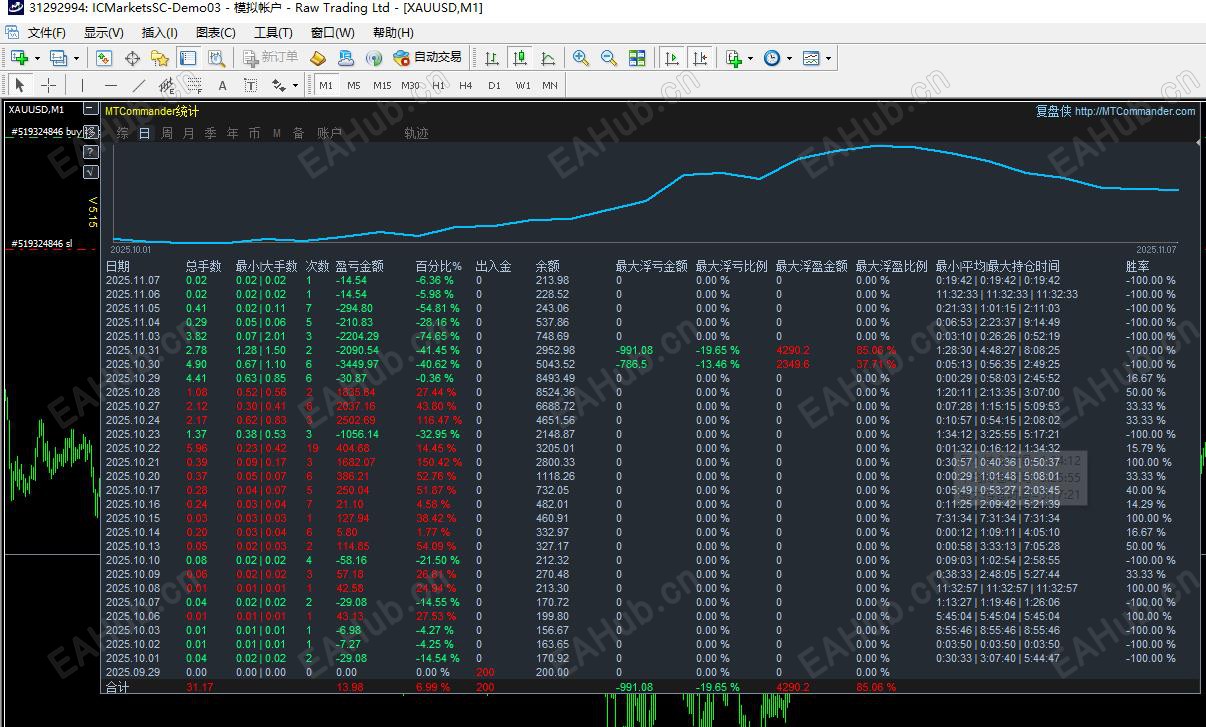Expand new chart dropdown arrow
This screenshot has height=727, width=1206.
click(36, 58)
